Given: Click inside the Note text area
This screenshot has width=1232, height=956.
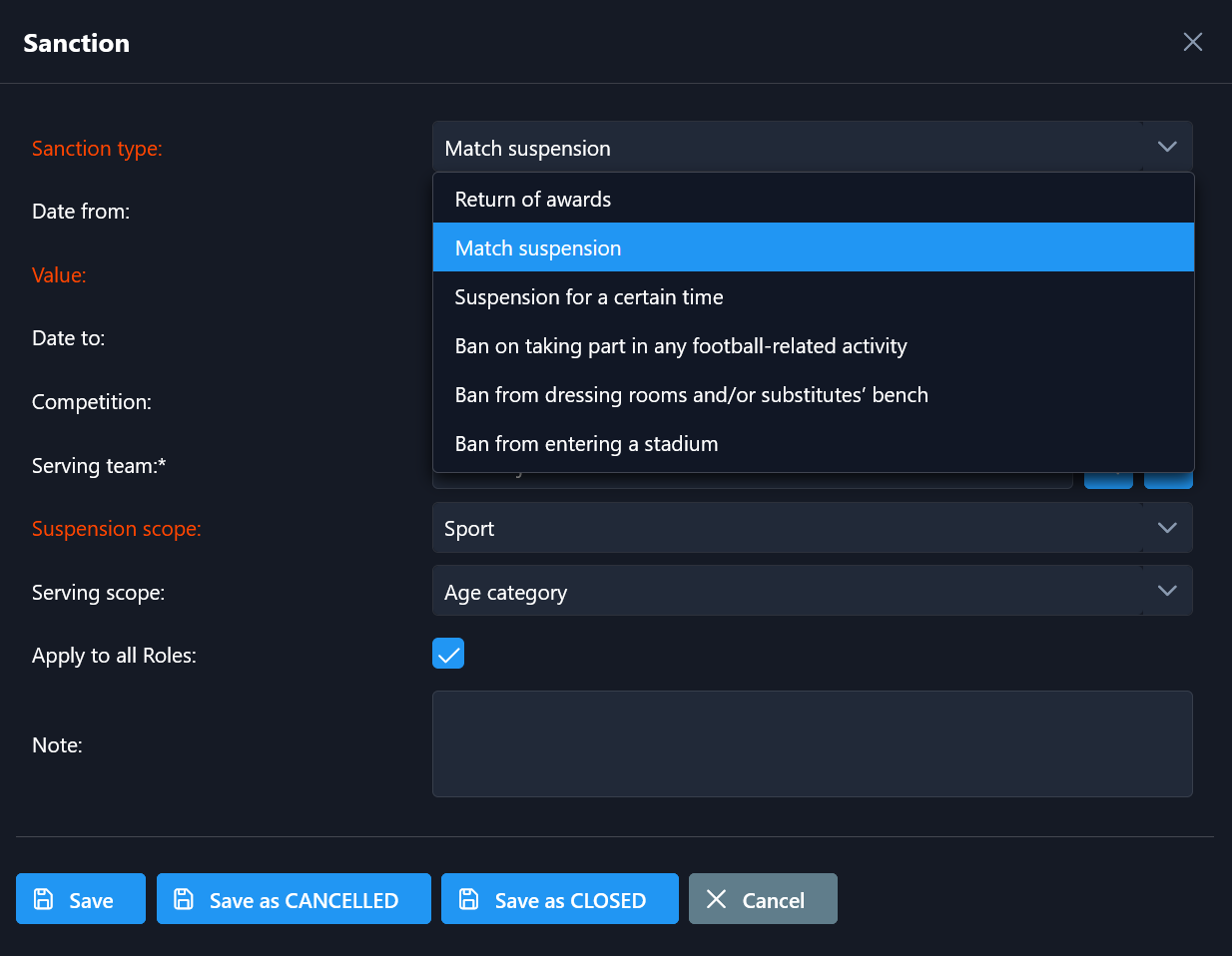Looking at the screenshot, I should (x=812, y=743).
